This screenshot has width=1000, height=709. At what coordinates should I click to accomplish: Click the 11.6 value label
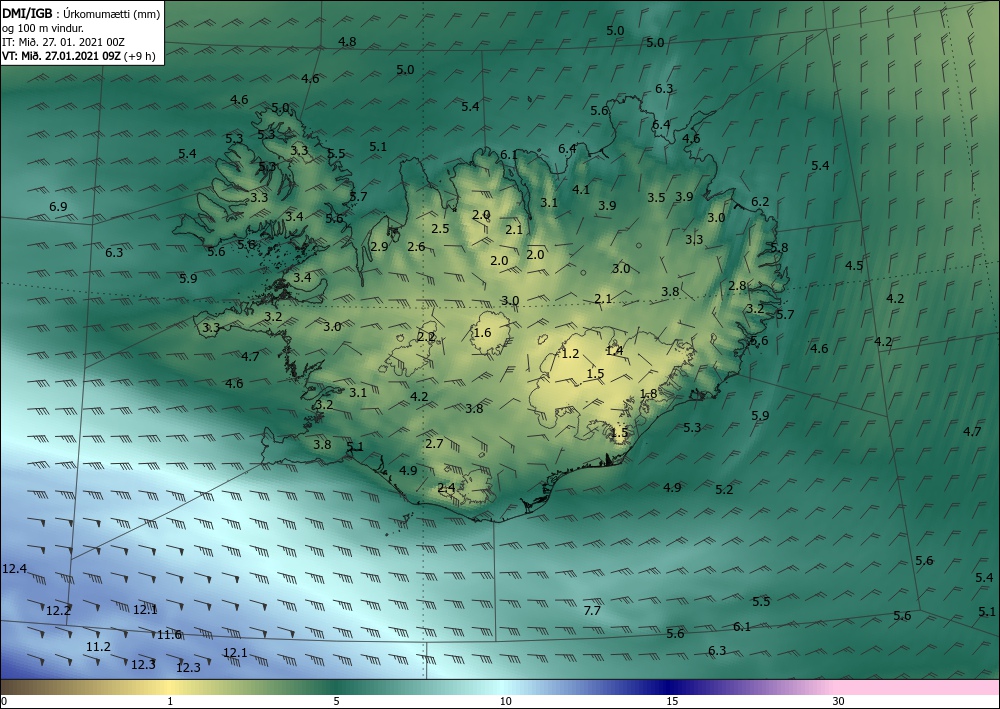coord(169,634)
